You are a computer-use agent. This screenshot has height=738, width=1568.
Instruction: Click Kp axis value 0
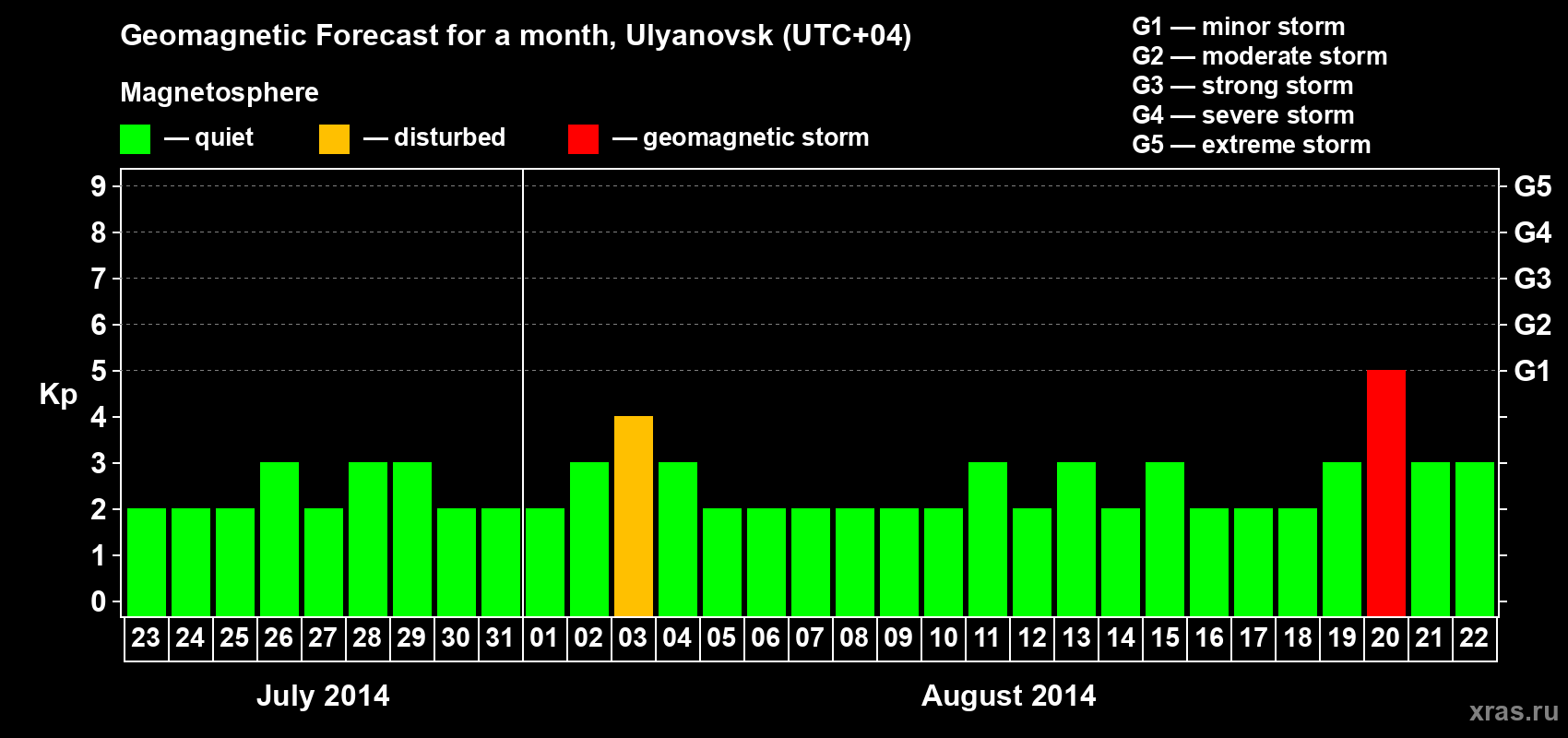click(99, 601)
